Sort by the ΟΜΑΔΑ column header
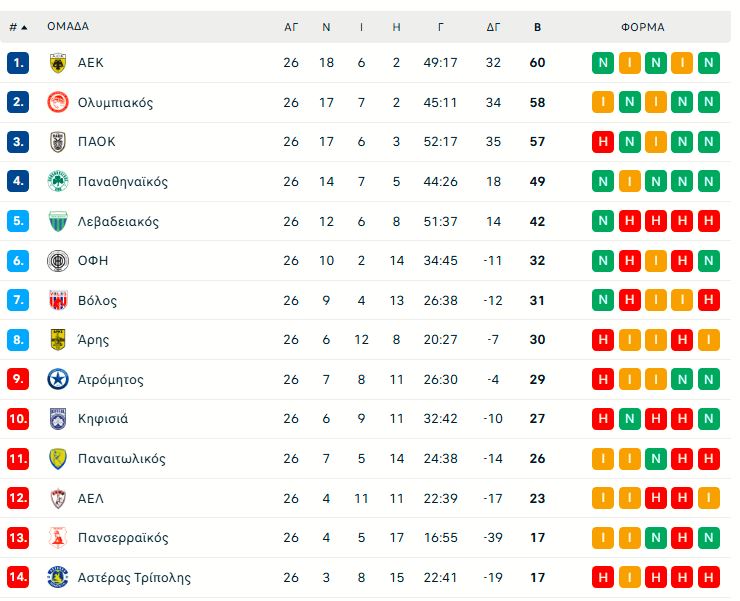Screen dimensions: 740x601 coord(68,27)
